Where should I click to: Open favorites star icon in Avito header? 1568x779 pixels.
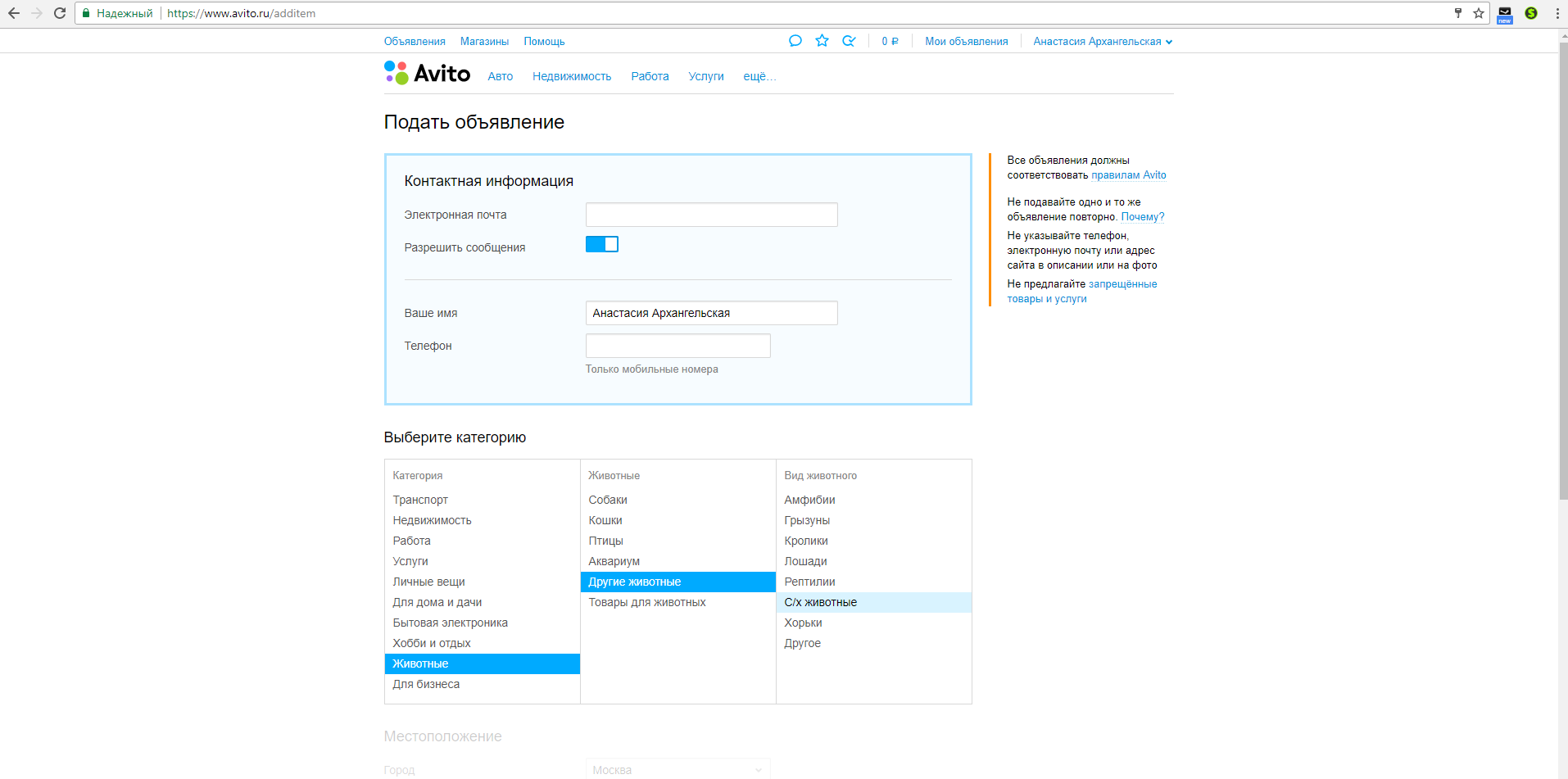pyautogui.click(x=823, y=41)
